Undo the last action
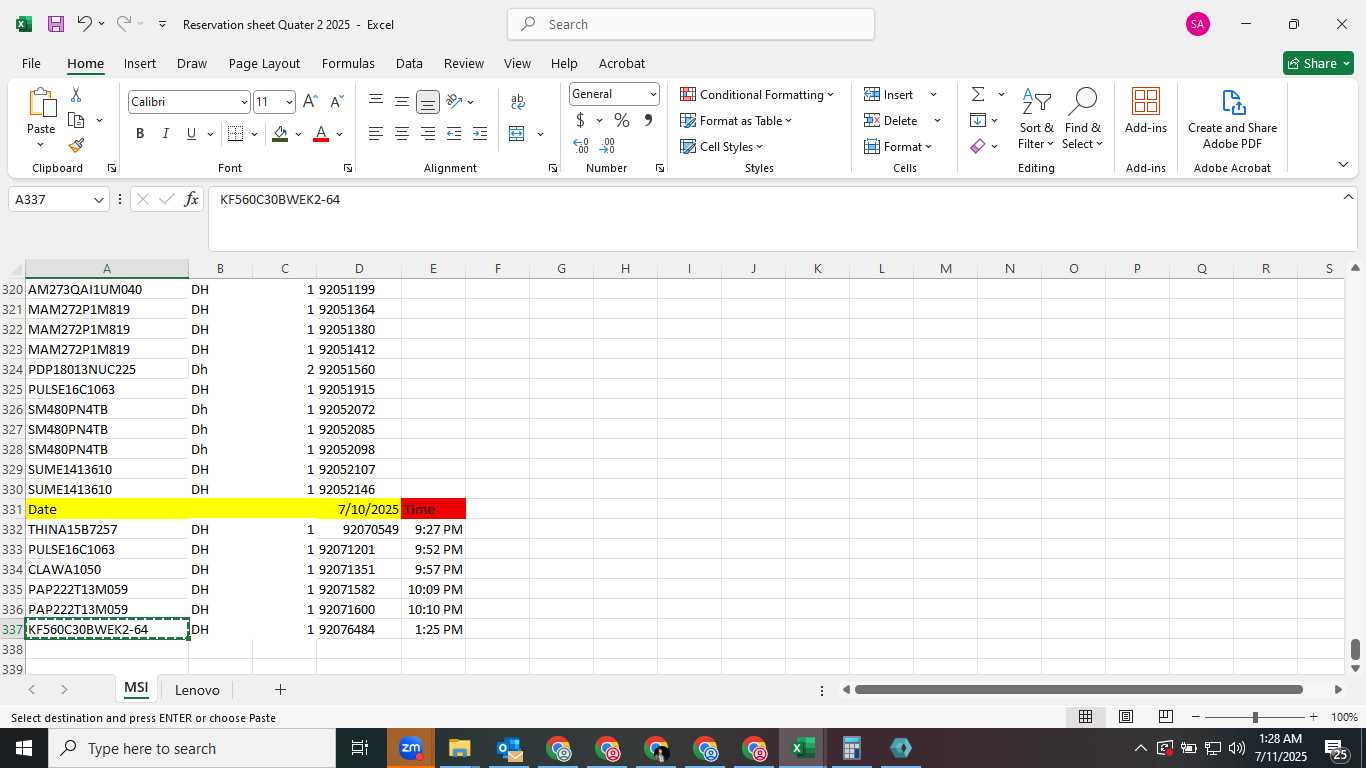 point(85,24)
